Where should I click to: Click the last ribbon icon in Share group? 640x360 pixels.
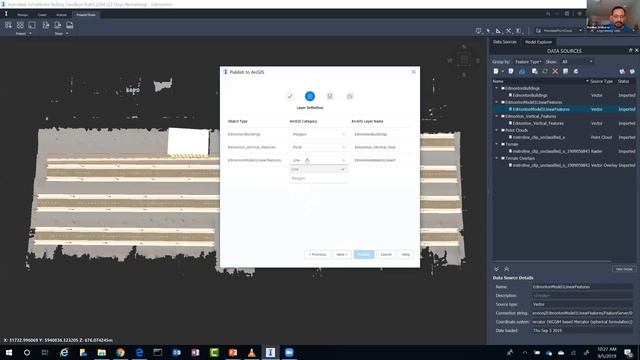(70, 25)
